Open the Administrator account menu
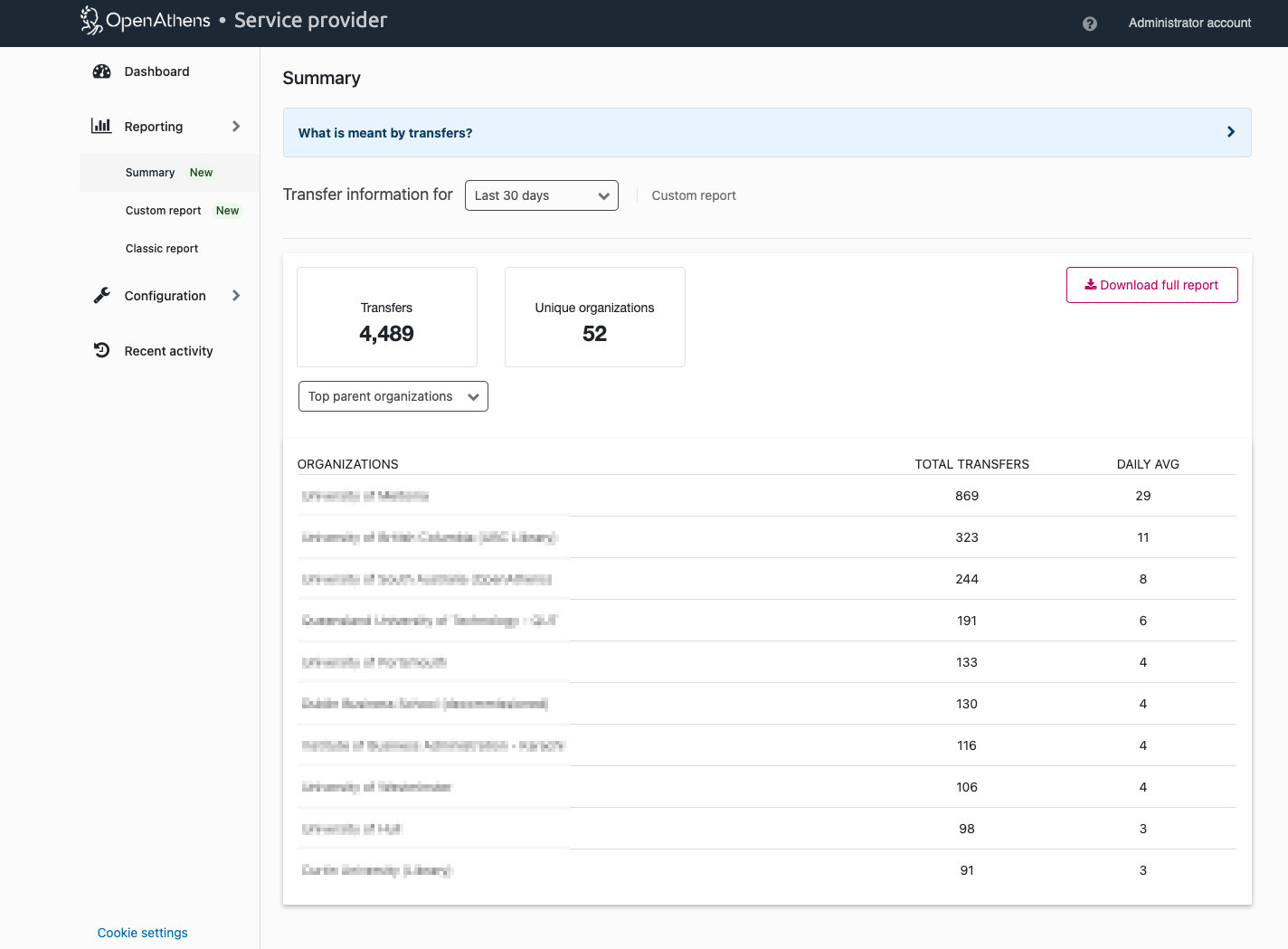The height and width of the screenshot is (949, 1288). [1189, 24]
